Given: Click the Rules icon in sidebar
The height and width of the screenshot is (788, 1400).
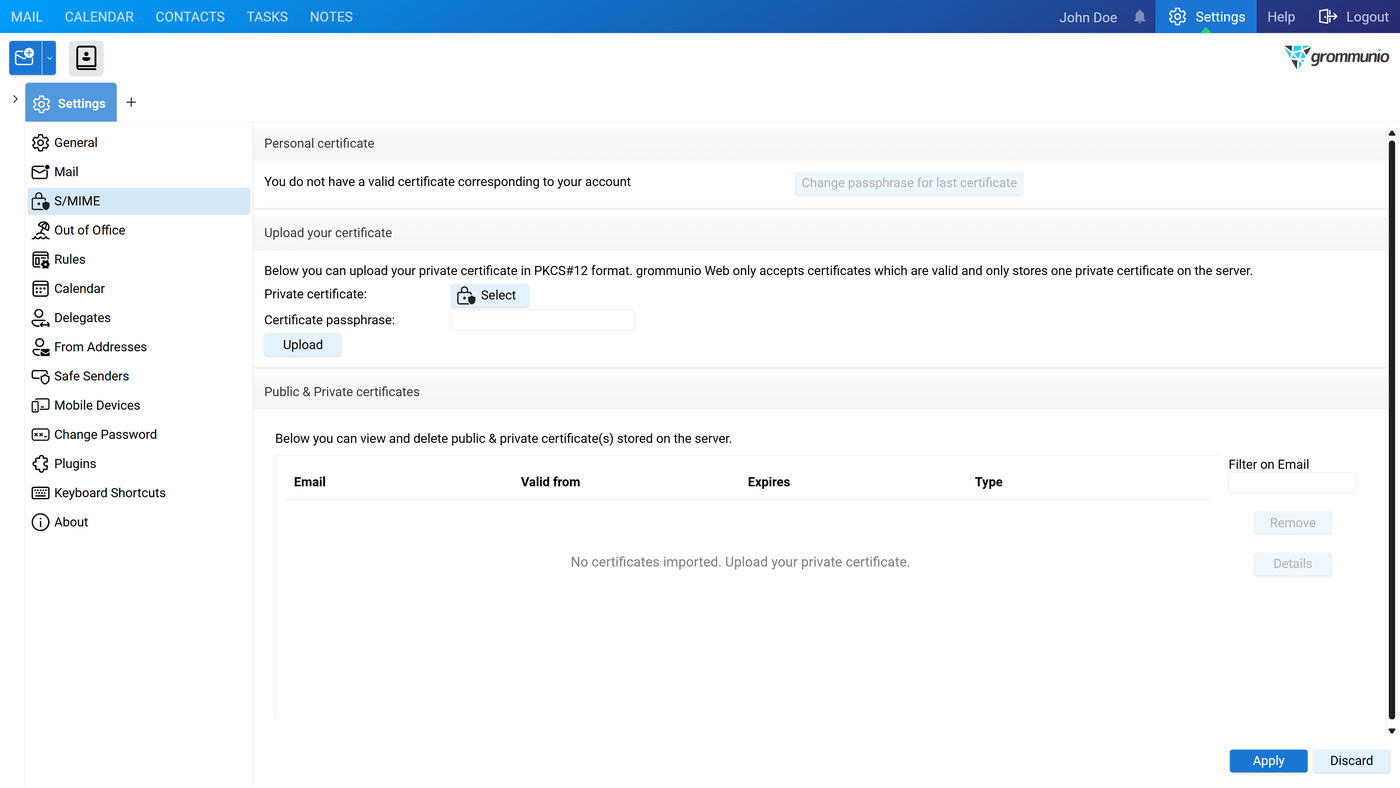Looking at the screenshot, I should click(40, 259).
